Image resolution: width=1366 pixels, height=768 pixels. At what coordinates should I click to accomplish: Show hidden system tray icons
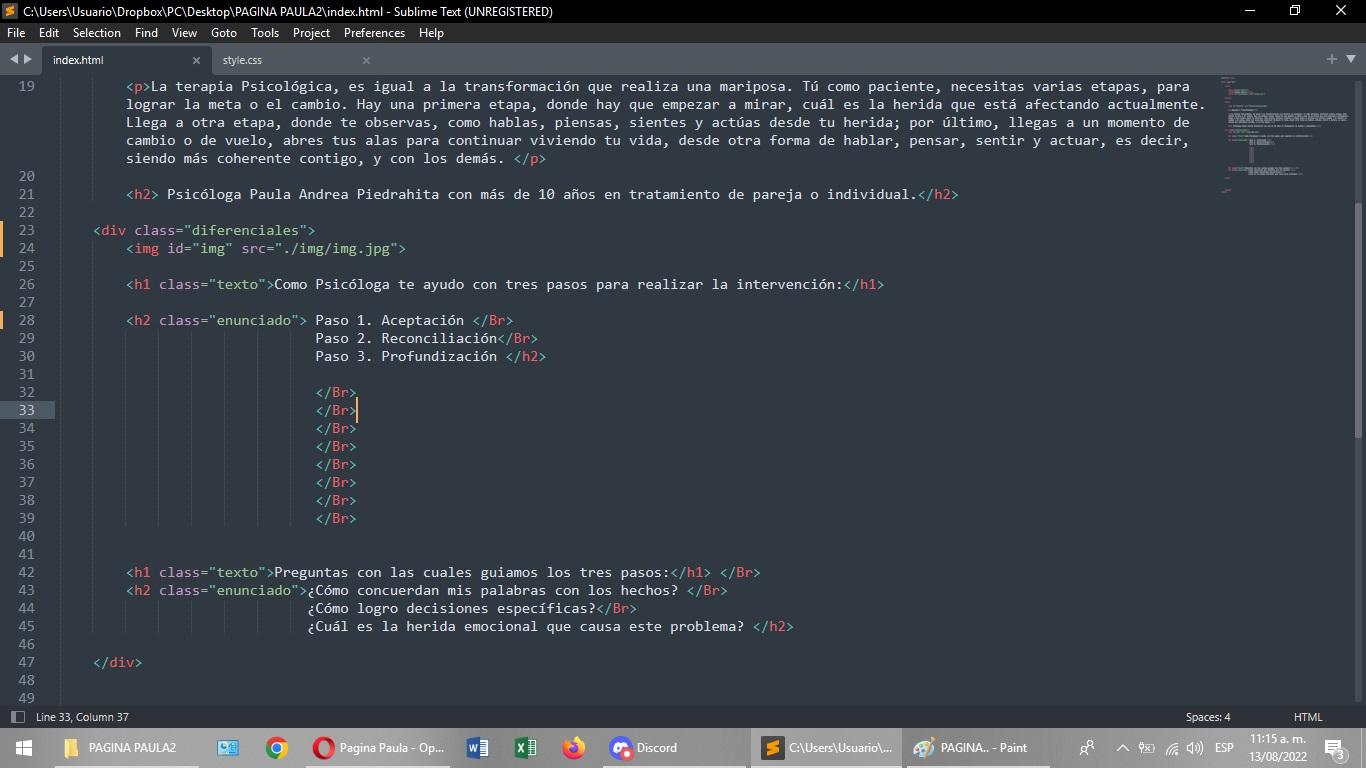1122,747
